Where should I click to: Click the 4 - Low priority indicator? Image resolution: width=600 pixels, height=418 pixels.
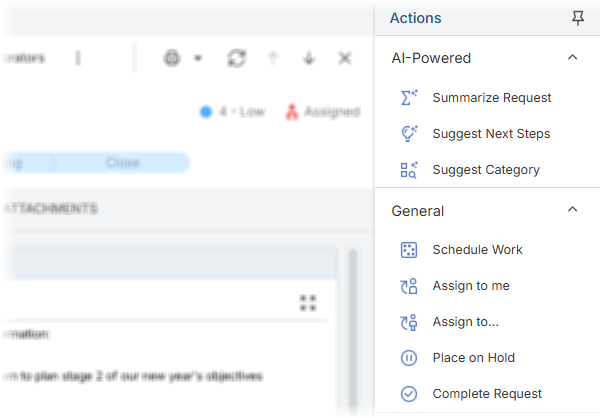[x=233, y=112]
